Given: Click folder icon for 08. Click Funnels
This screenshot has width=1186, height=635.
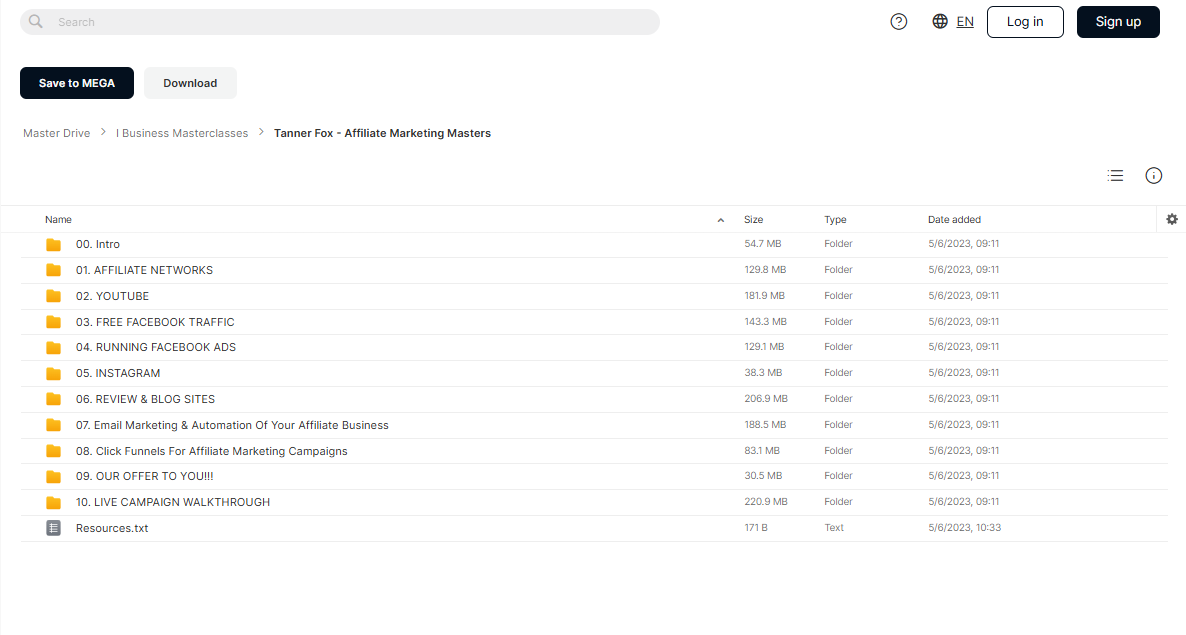Looking at the screenshot, I should pyautogui.click(x=53, y=451).
